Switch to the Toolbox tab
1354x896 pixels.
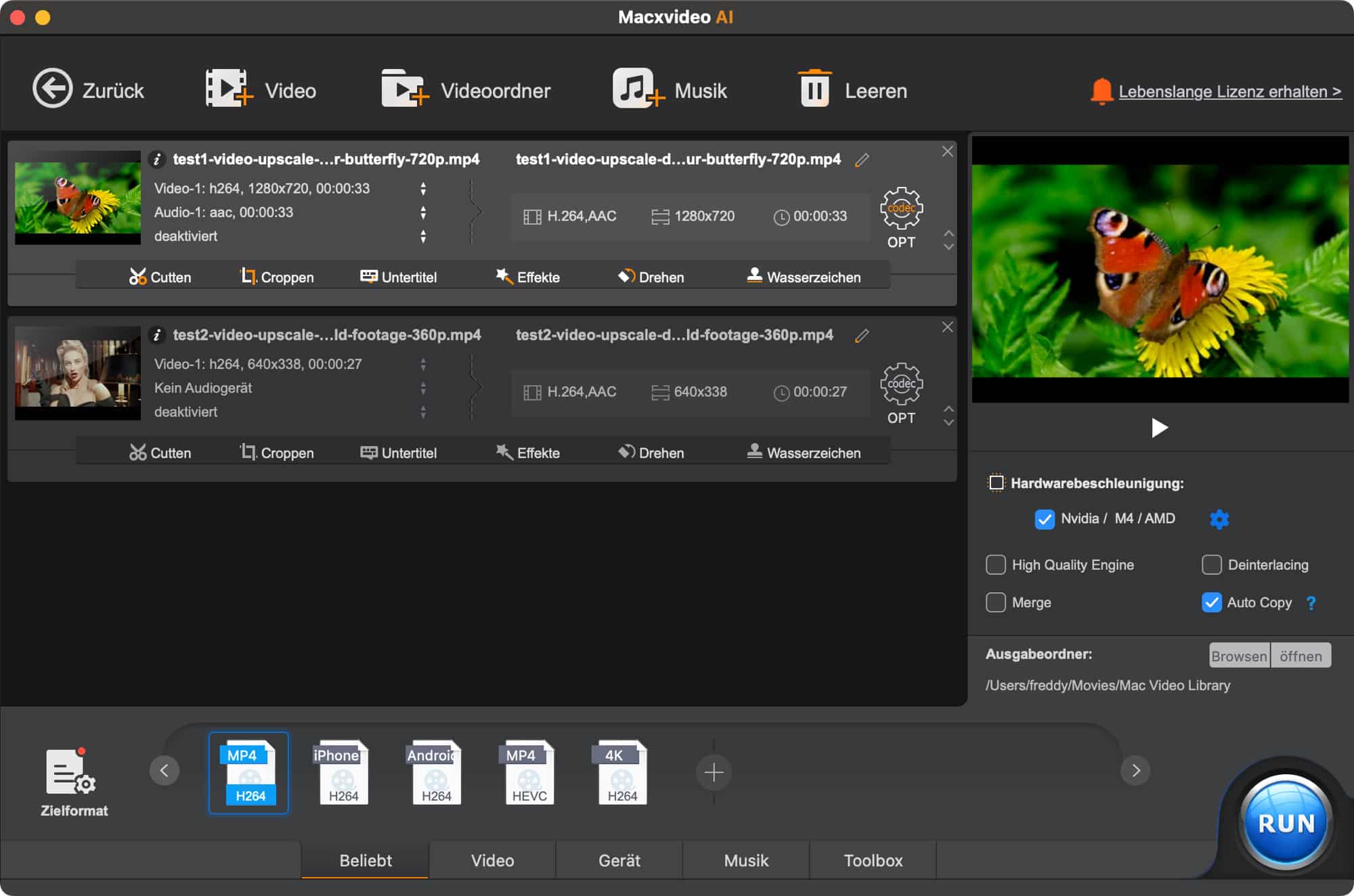873,860
